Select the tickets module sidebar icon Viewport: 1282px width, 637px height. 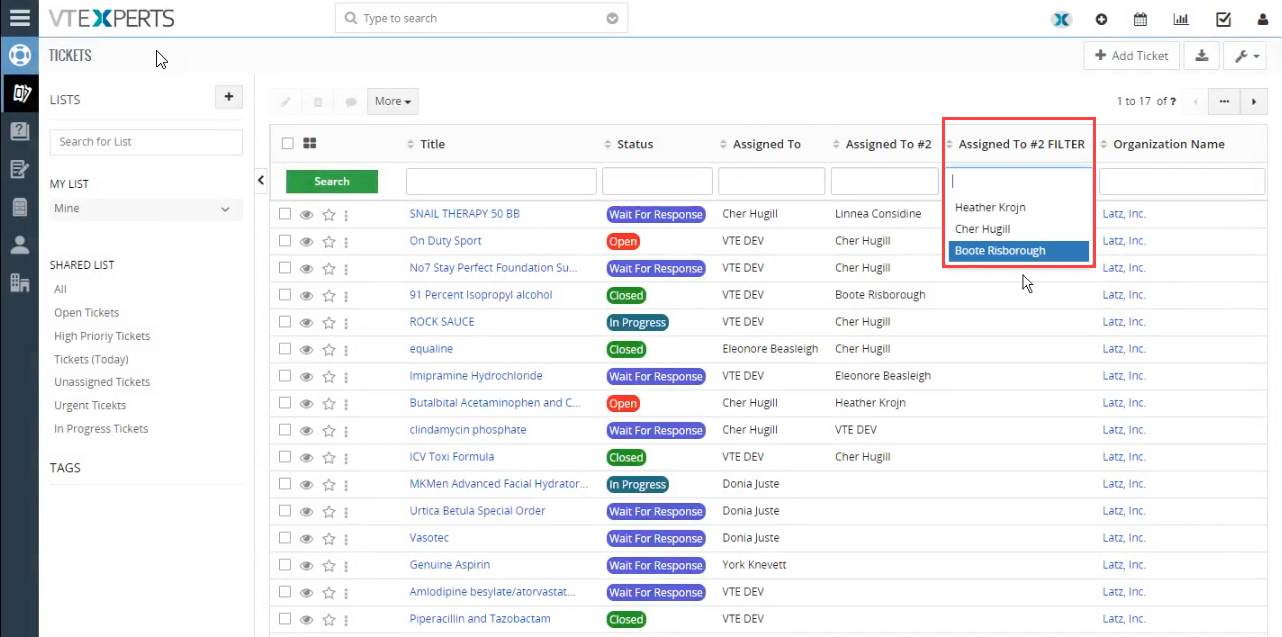point(19,93)
